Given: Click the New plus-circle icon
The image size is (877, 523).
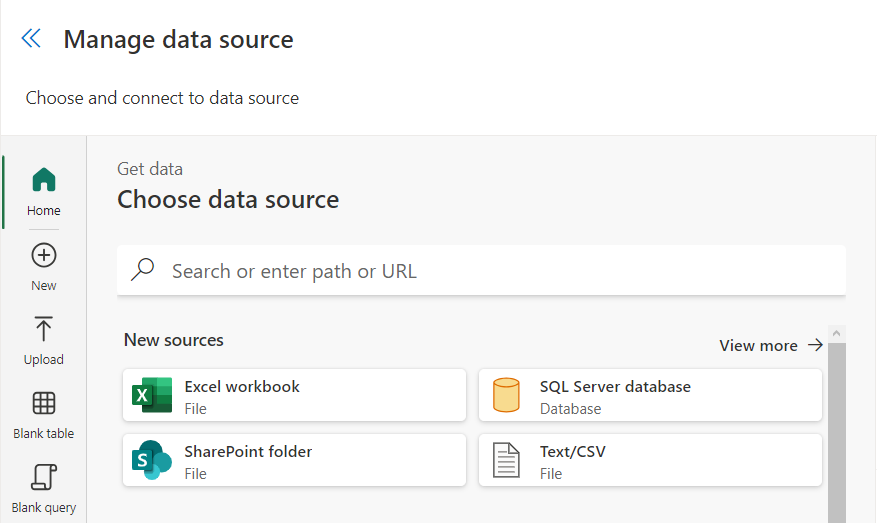Looking at the screenshot, I should (44, 255).
